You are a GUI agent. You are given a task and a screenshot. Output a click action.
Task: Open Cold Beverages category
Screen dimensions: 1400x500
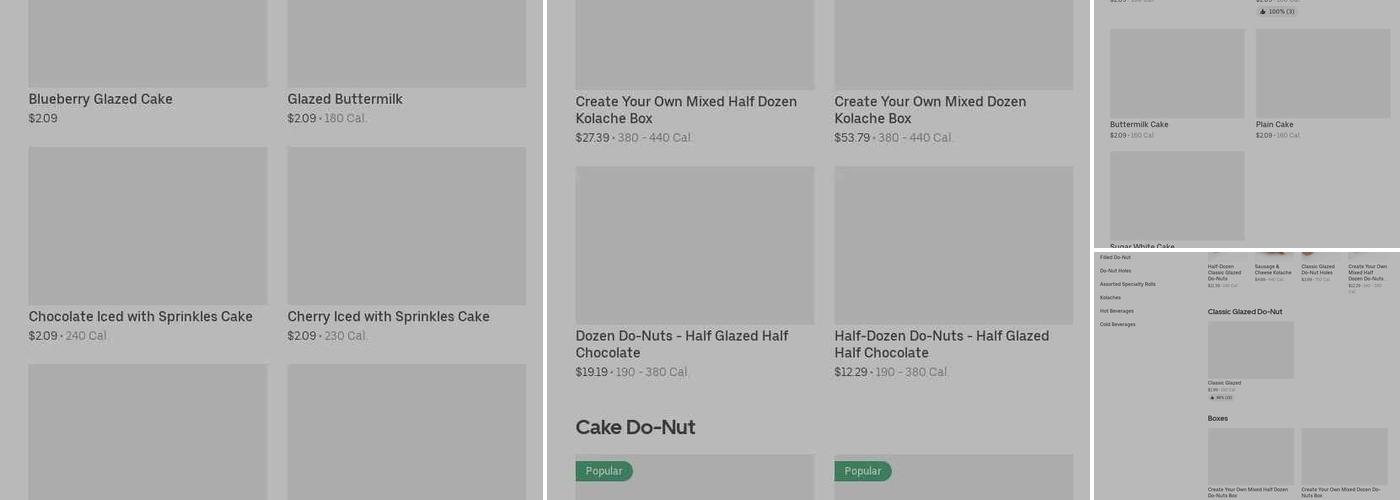coord(1117,324)
